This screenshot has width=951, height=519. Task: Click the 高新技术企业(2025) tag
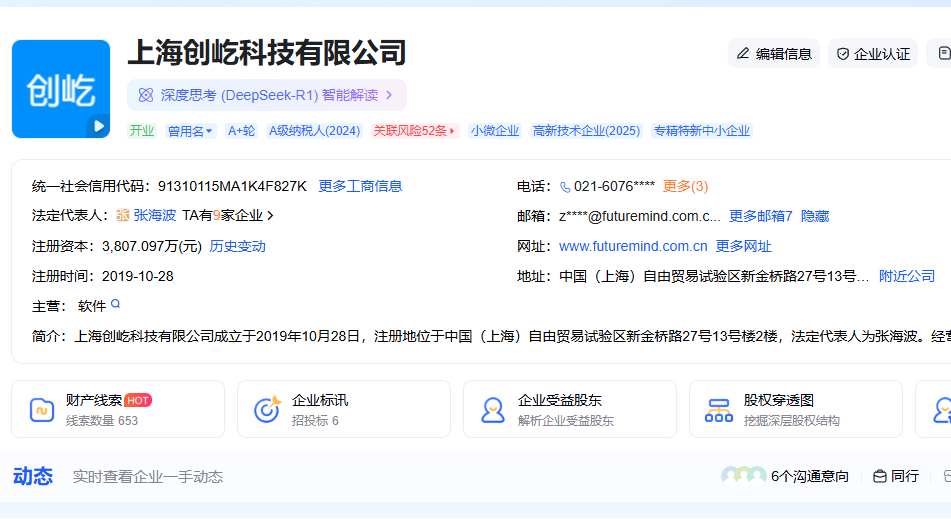586,131
